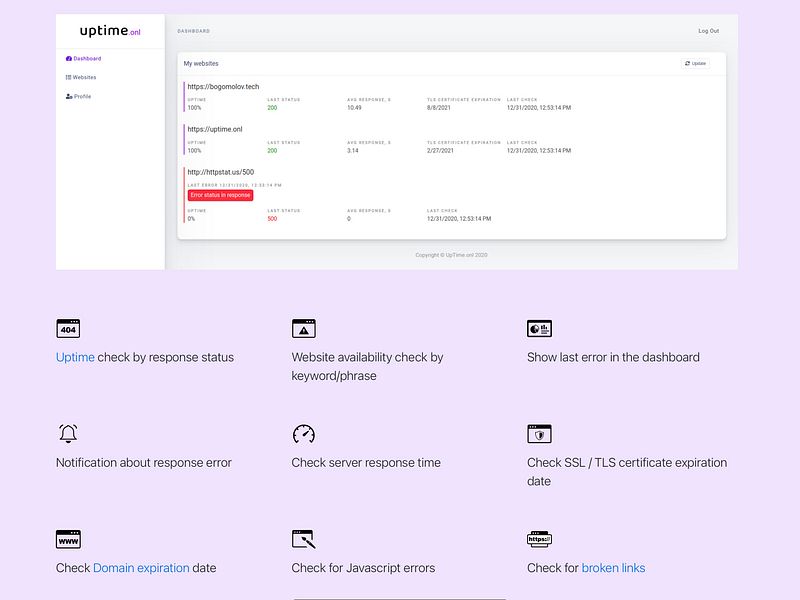Click the notification bell icon
The image size is (800, 600).
tap(68, 433)
